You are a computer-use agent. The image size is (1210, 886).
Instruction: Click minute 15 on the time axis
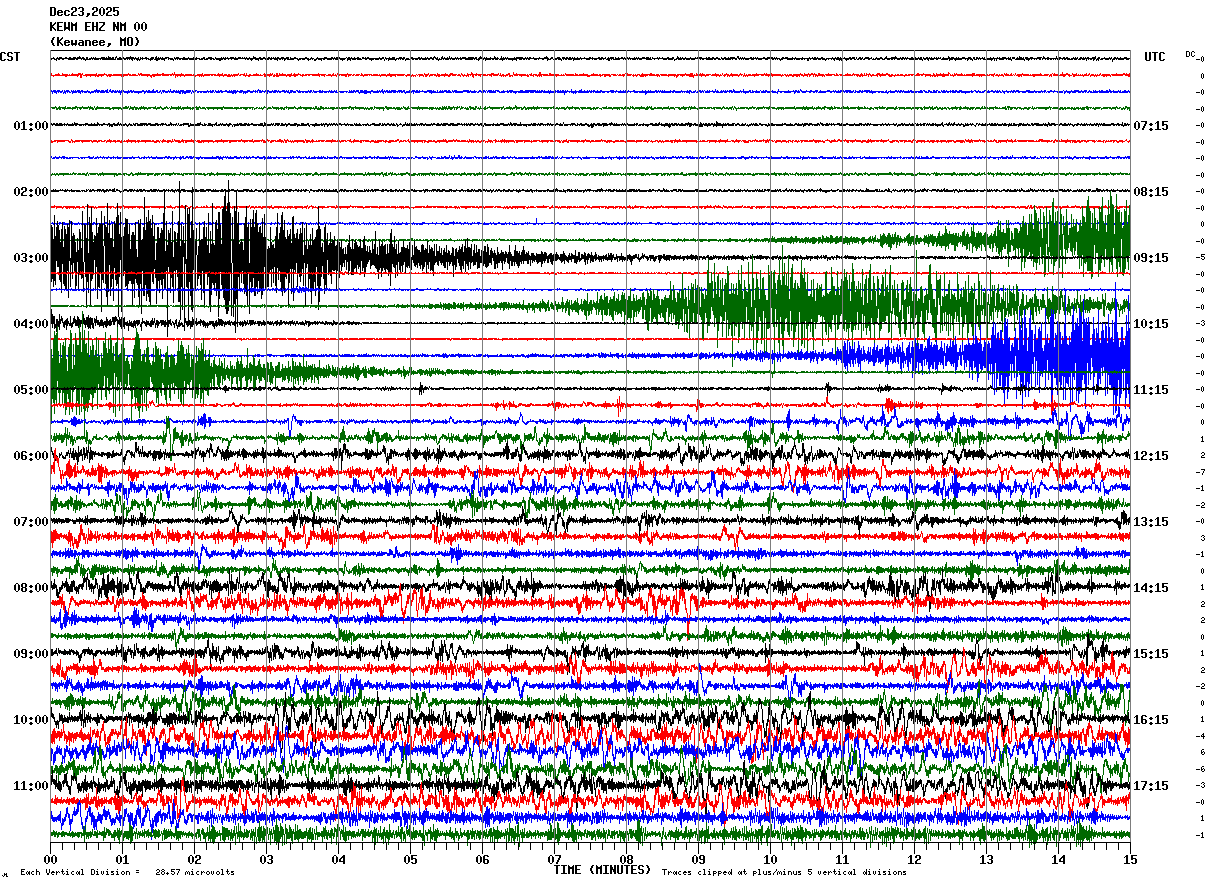pos(1130,859)
